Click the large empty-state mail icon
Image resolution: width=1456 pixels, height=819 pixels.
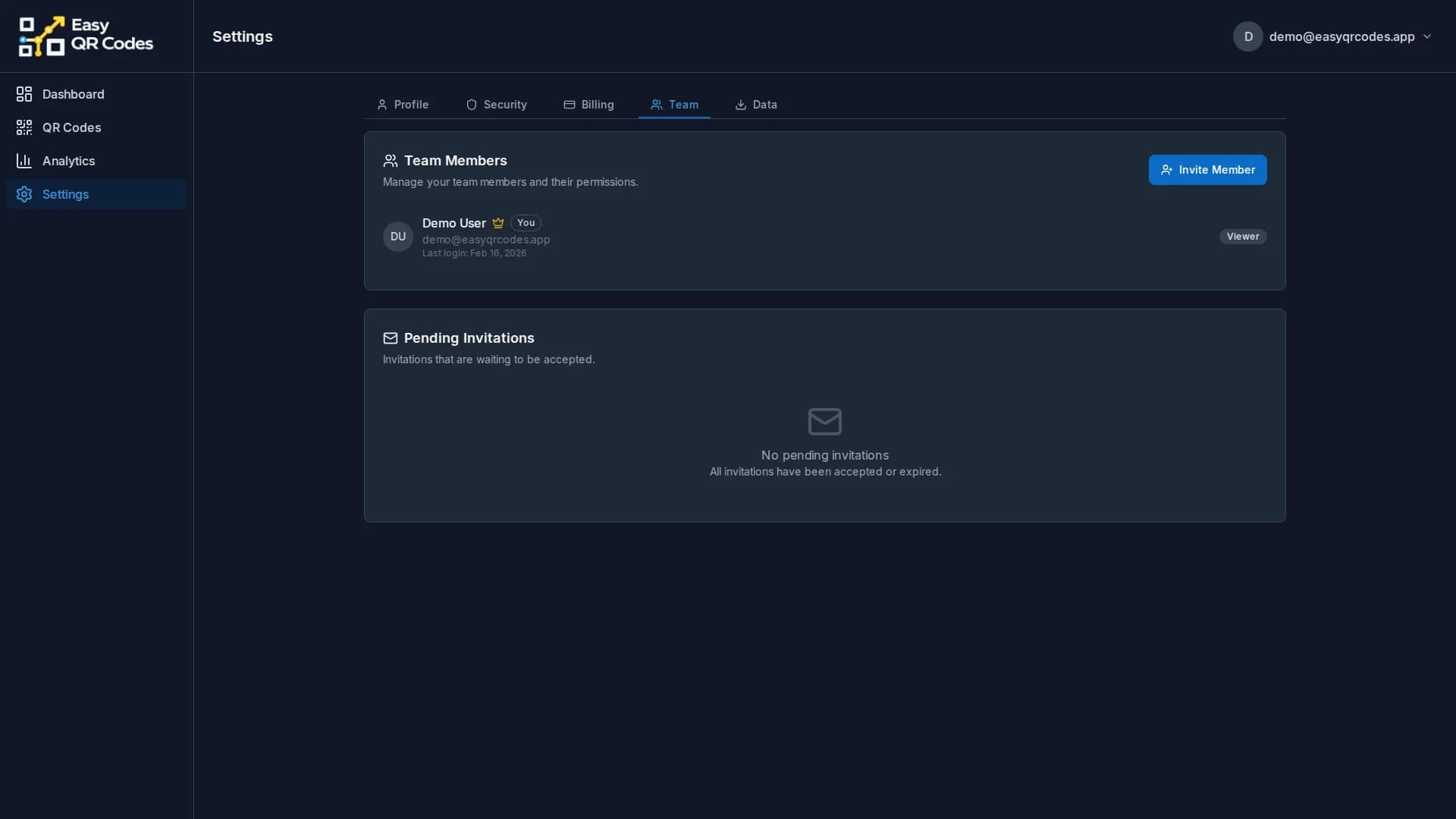point(825,422)
